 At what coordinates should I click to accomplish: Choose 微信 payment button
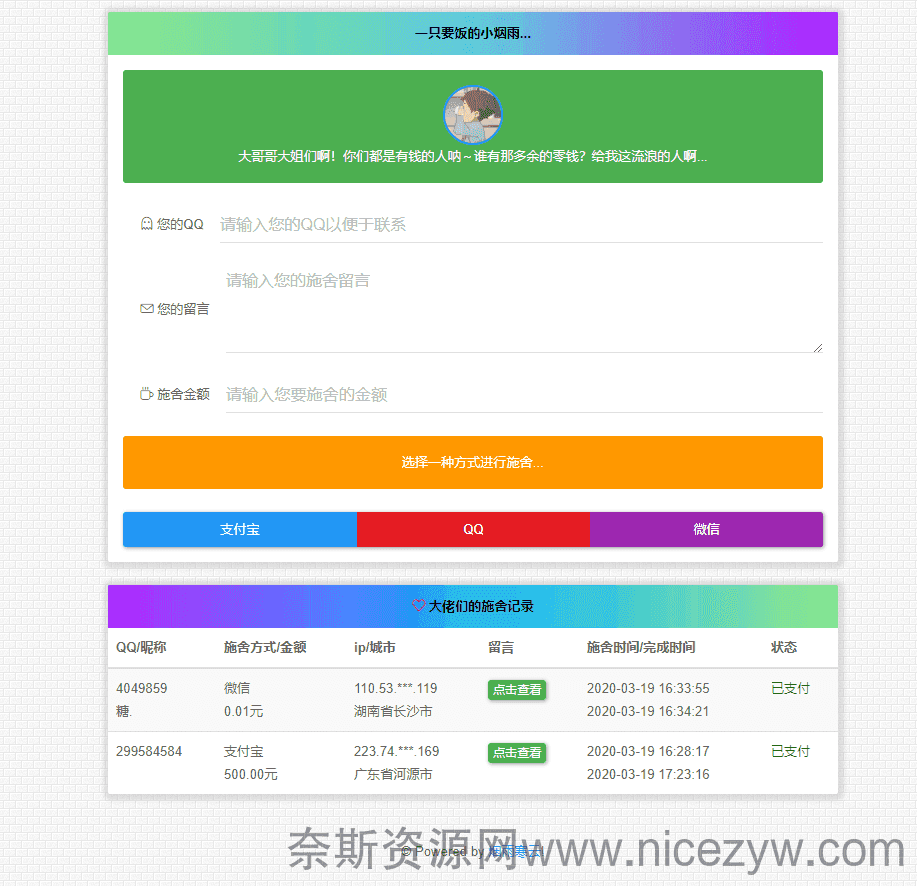706,529
